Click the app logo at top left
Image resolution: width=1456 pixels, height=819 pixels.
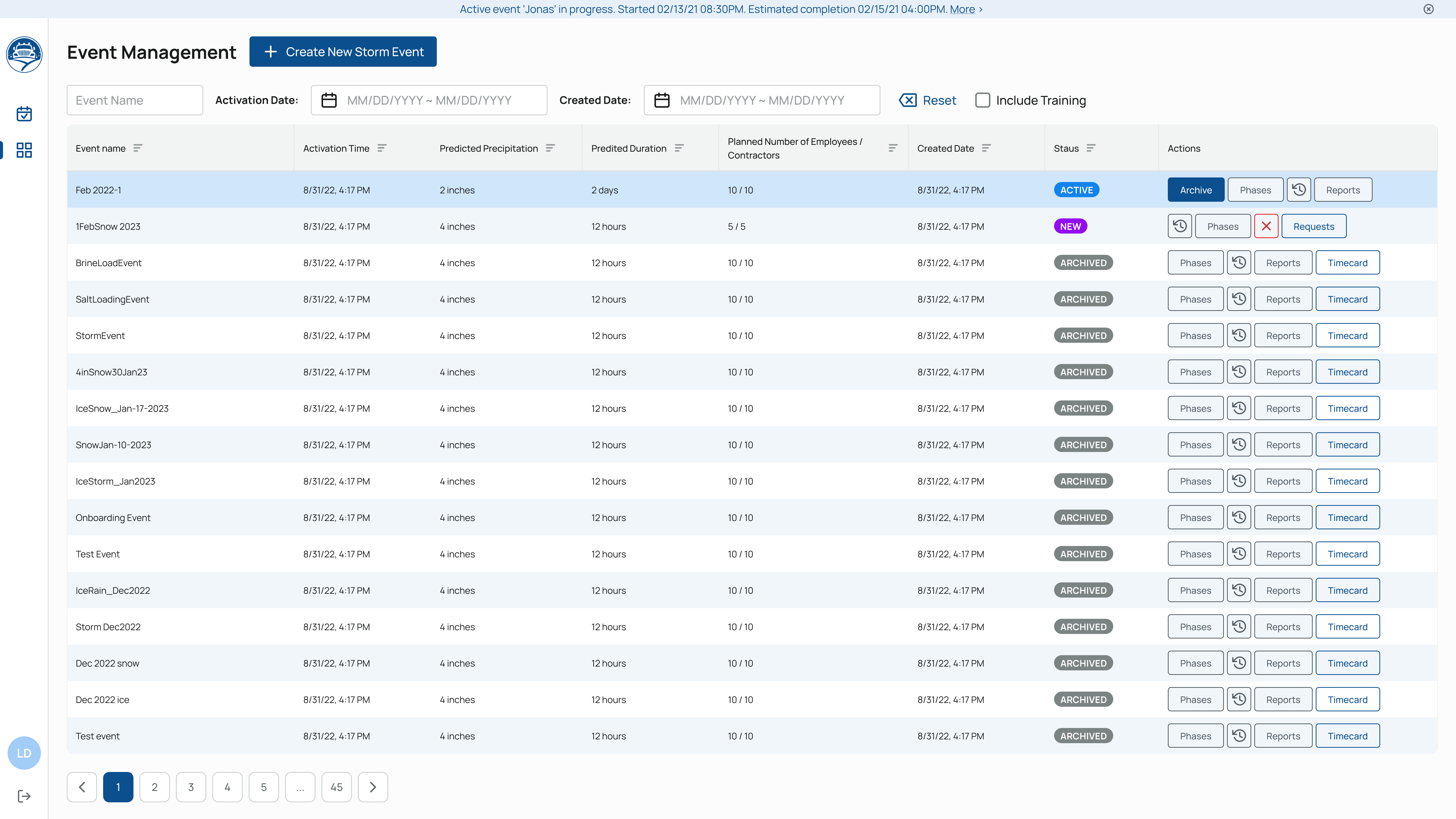tap(24, 55)
